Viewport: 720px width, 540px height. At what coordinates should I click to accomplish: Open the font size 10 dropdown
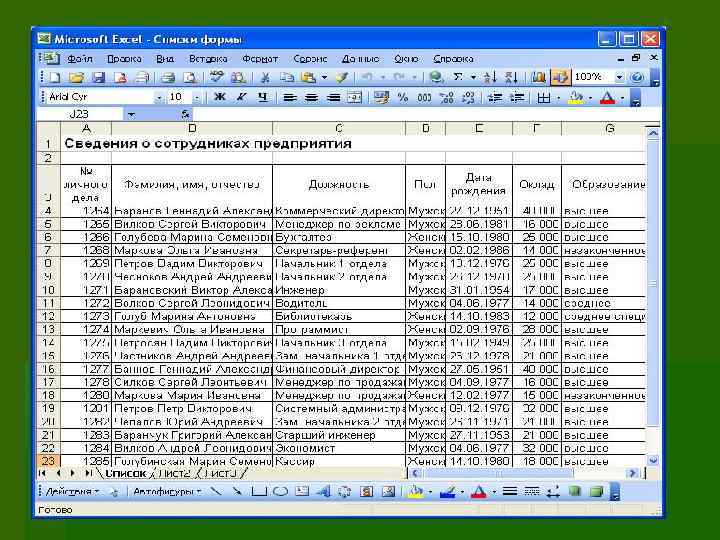point(197,98)
